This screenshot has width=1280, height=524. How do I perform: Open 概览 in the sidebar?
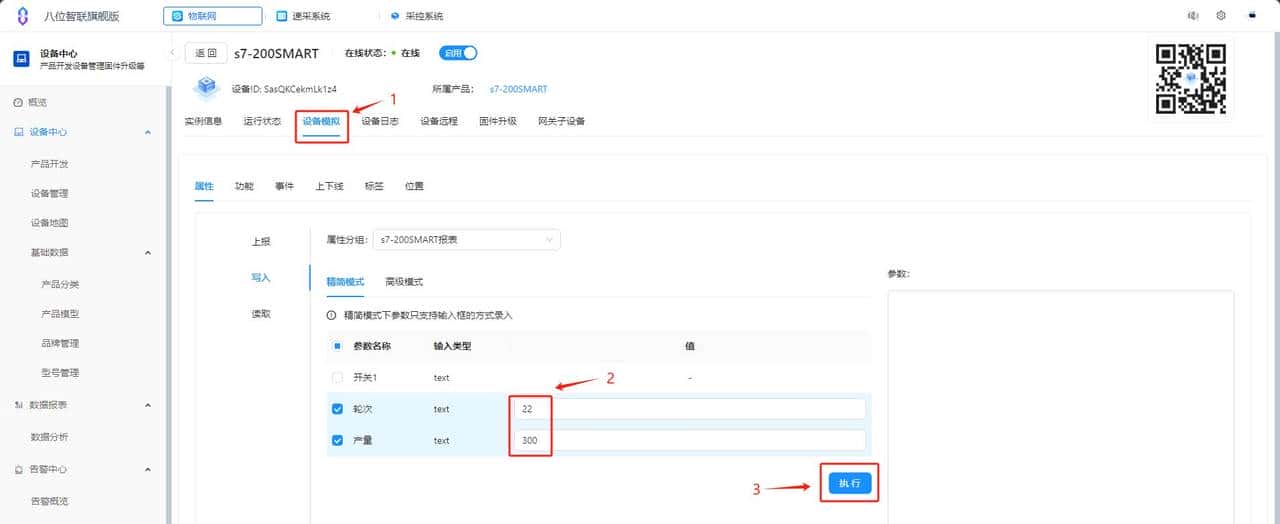point(37,102)
